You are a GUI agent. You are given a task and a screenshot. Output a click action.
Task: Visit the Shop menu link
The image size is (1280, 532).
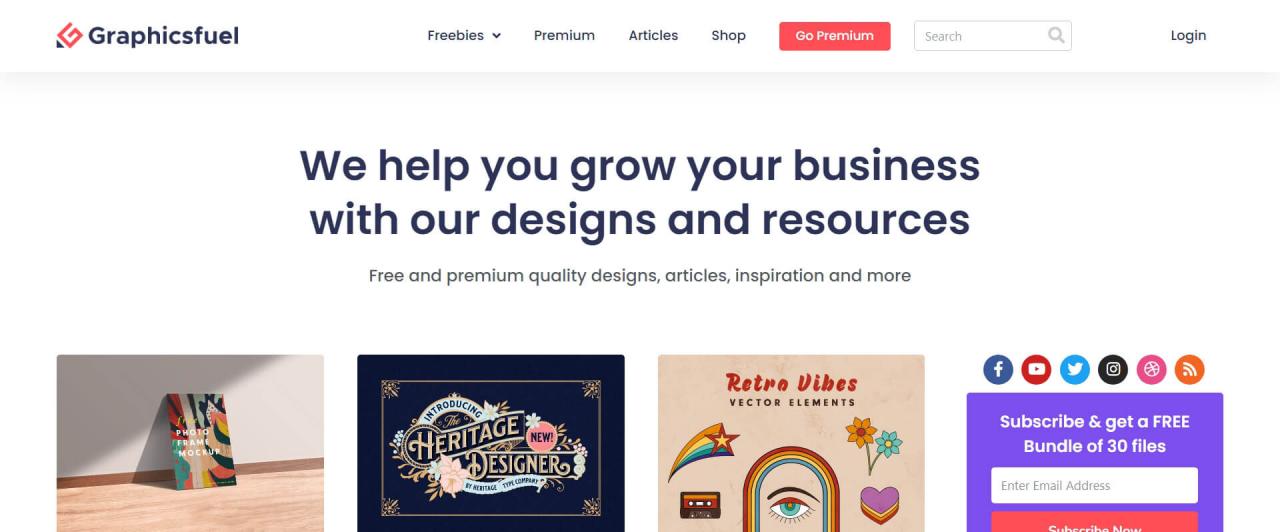coord(728,35)
